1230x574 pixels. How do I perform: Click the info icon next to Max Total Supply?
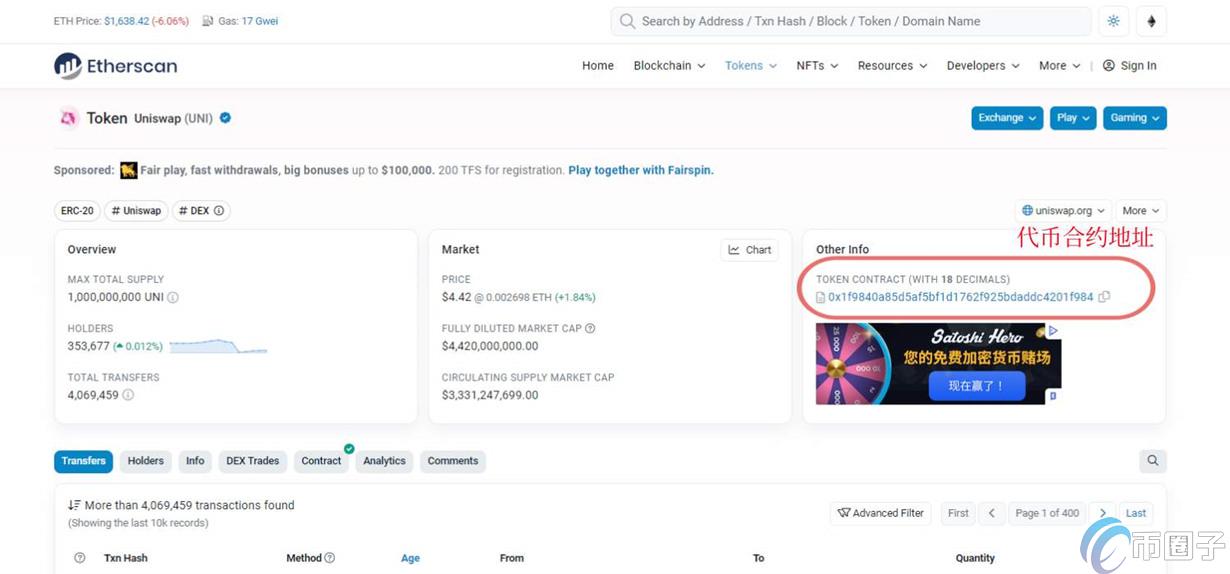pos(173,298)
